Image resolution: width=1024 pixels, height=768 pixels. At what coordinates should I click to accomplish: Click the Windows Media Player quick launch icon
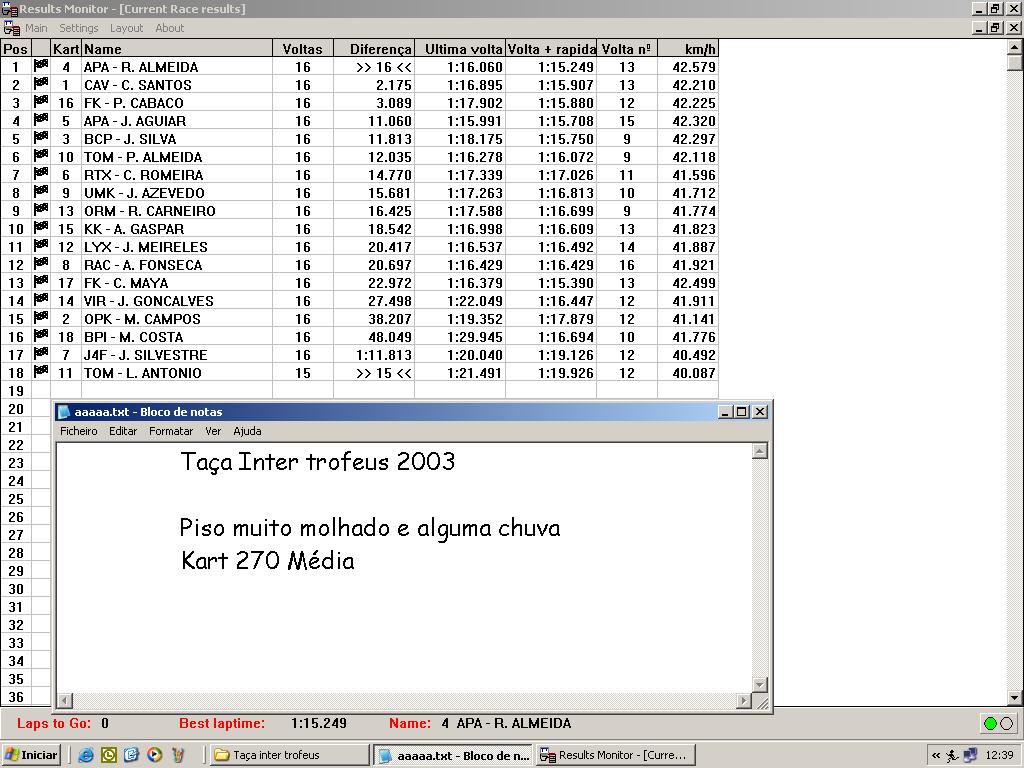tap(154, 755)
